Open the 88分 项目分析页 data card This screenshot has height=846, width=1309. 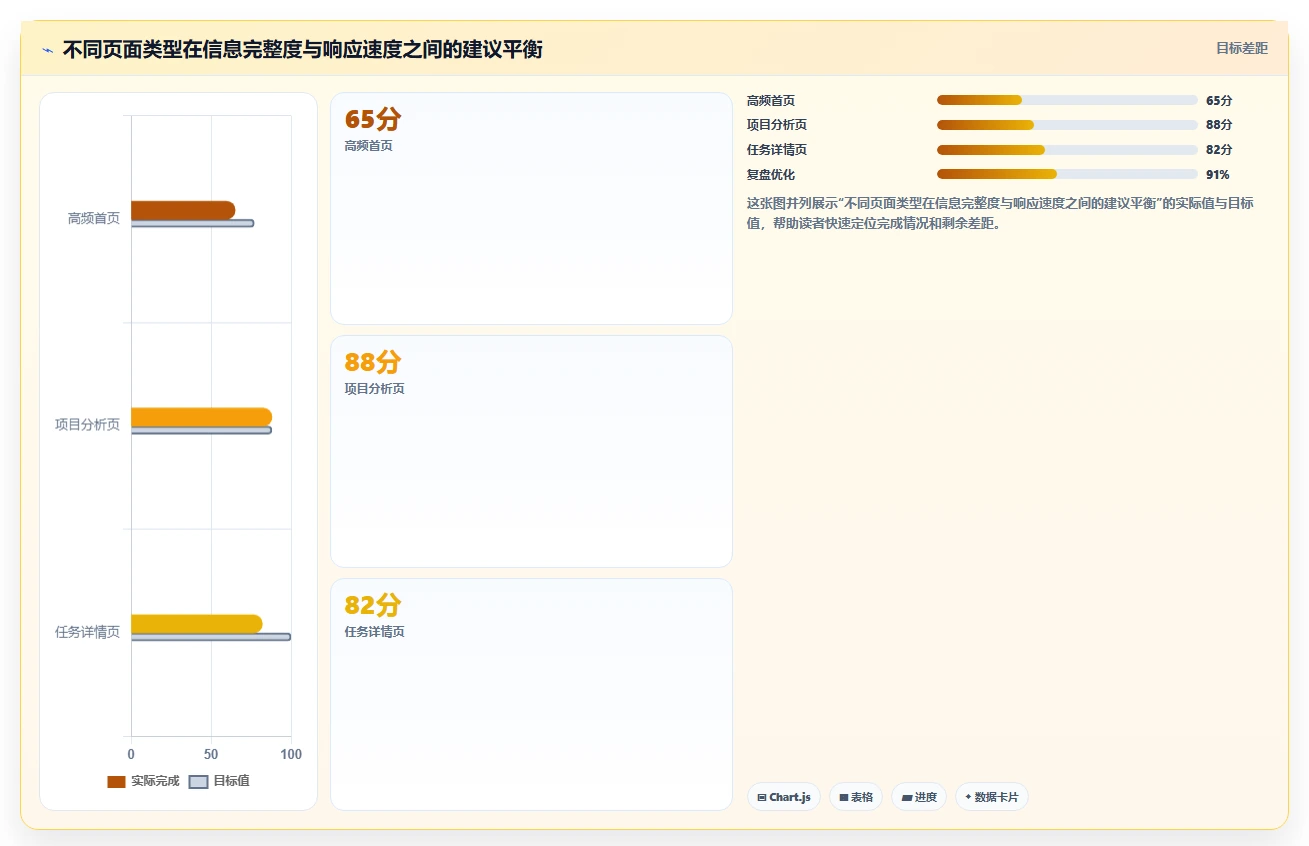pos(531,451)
